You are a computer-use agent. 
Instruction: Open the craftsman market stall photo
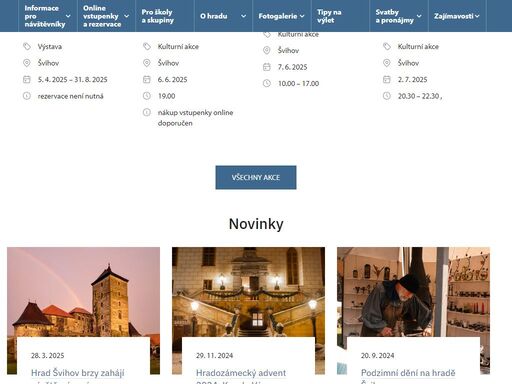pyautogui.click(x=413, y=292)
